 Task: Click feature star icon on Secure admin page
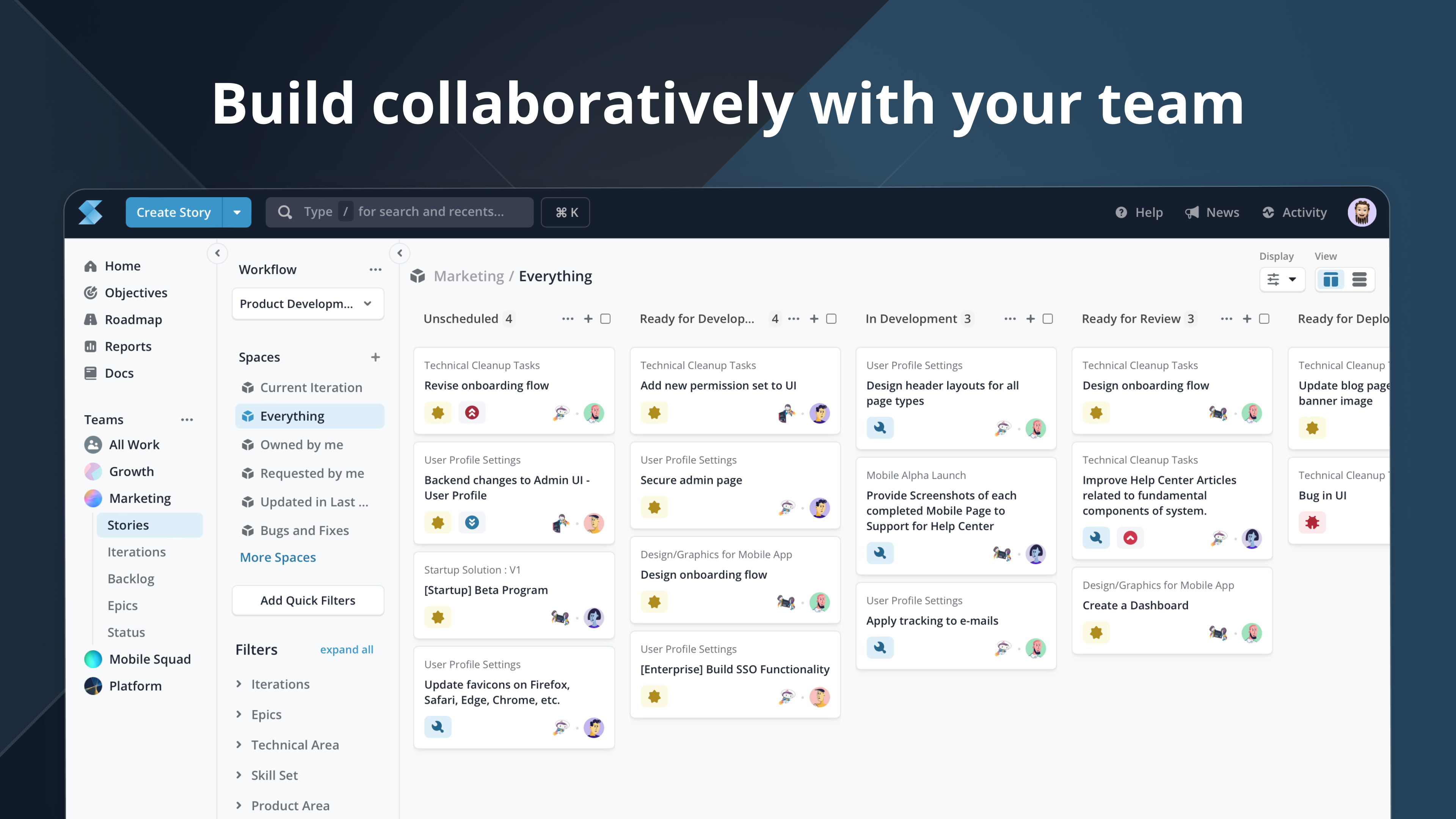point(654,507)
